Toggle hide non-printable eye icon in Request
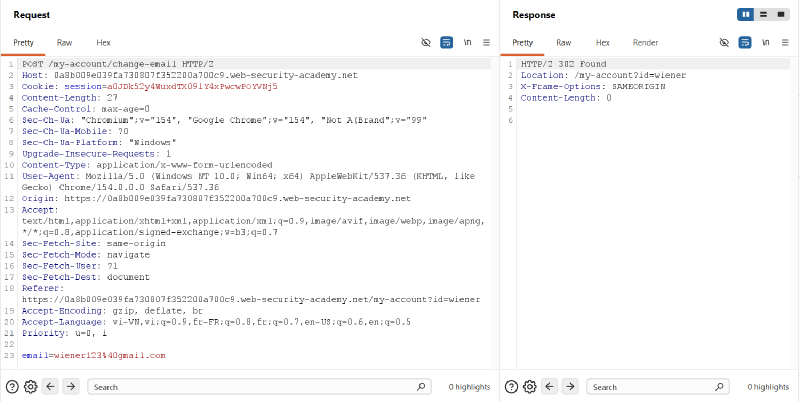The width and height of the screenshot is (800, 402). 426,42
